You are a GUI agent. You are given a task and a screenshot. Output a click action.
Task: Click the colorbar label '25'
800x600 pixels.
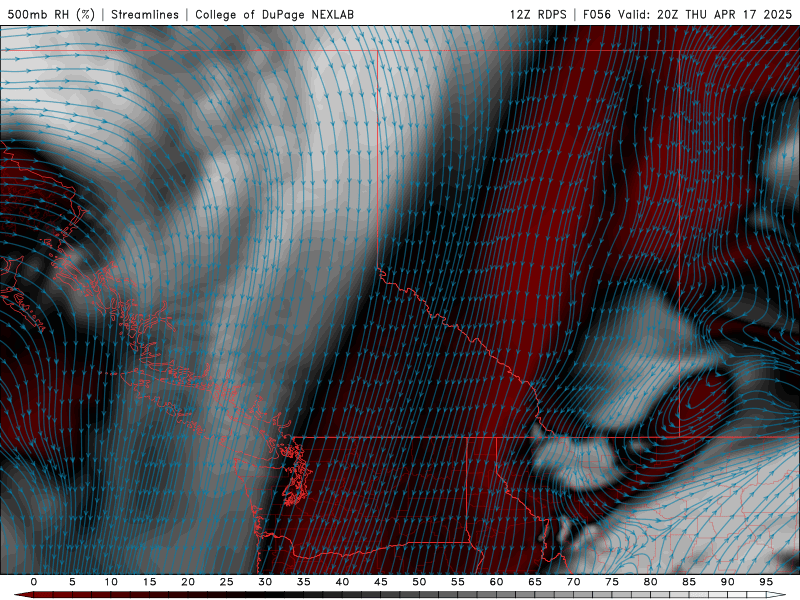pos(227,582)
